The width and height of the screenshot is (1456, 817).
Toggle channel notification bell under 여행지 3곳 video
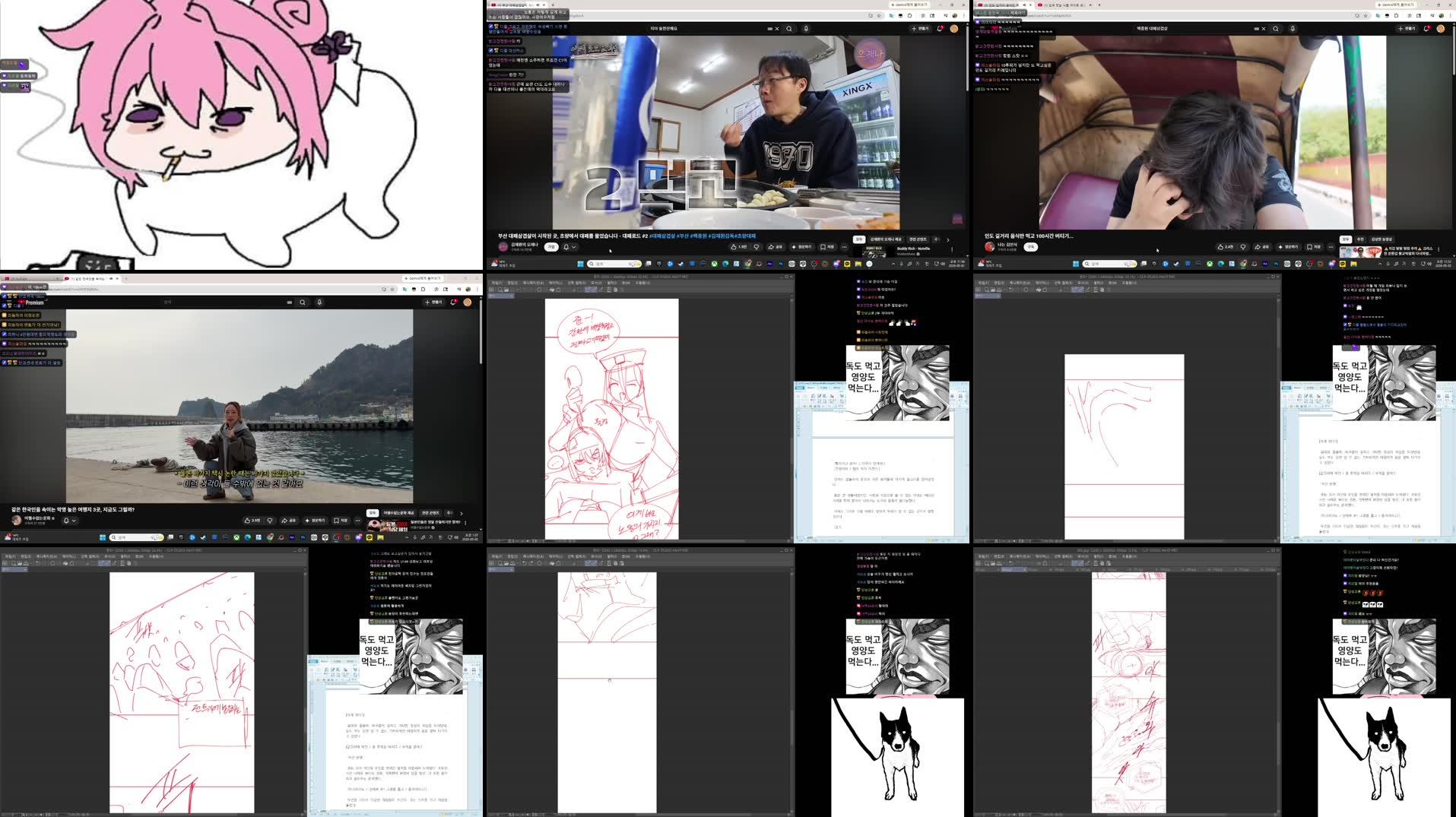66,521
